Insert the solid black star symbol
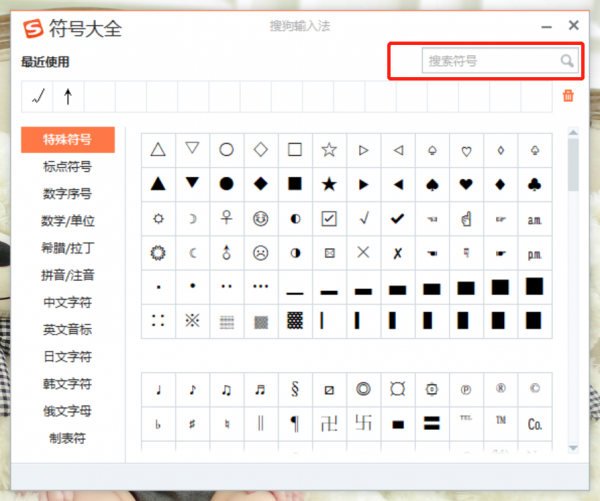This screenshot has height=501, width=600. click(329, 184)
